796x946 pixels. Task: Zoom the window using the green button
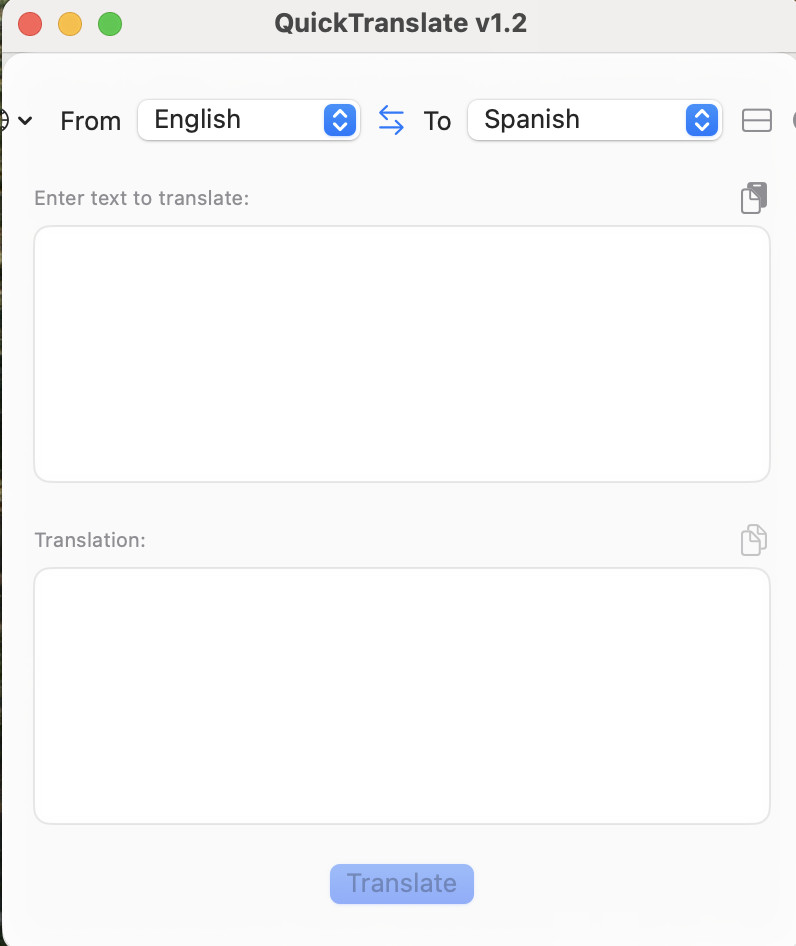pos(109,24)
